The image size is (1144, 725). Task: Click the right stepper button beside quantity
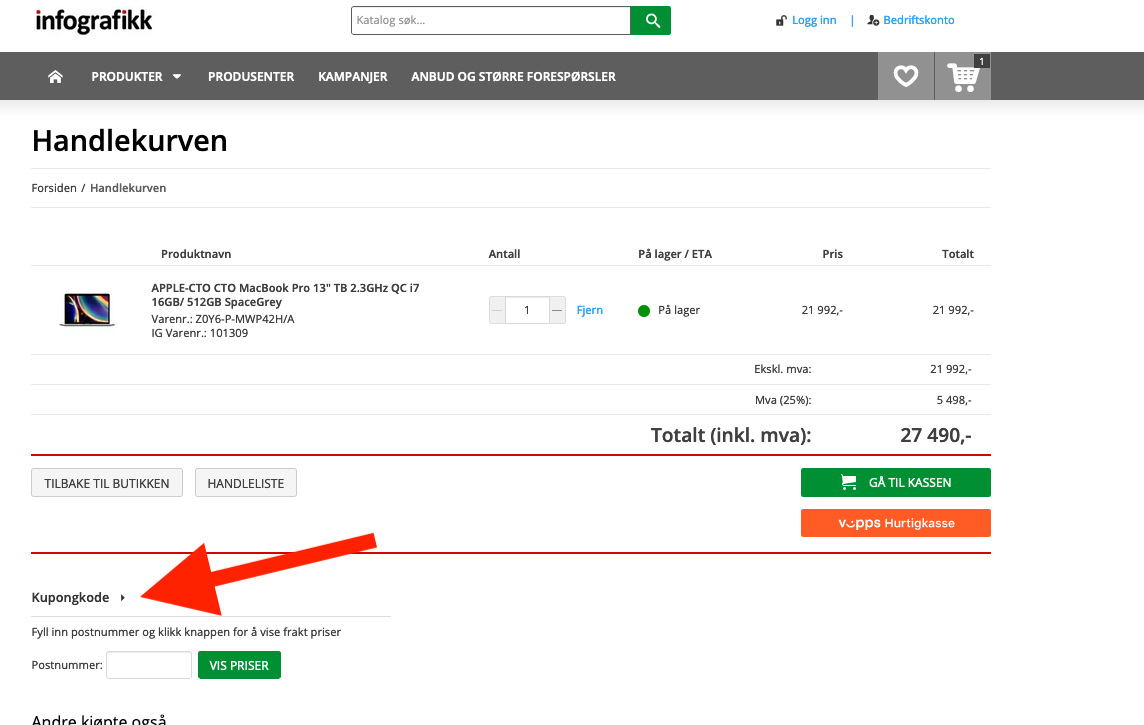[557, 310]
